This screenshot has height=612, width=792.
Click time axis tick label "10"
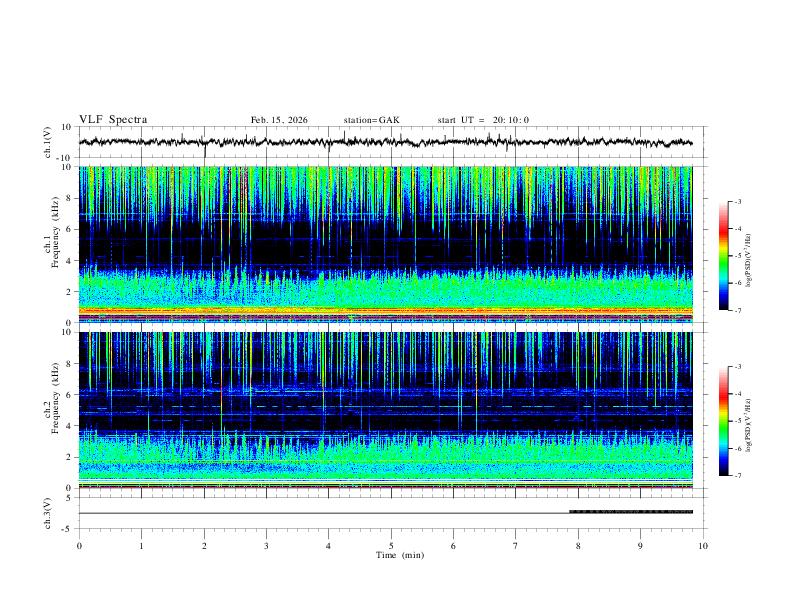[x=703, y=546]
